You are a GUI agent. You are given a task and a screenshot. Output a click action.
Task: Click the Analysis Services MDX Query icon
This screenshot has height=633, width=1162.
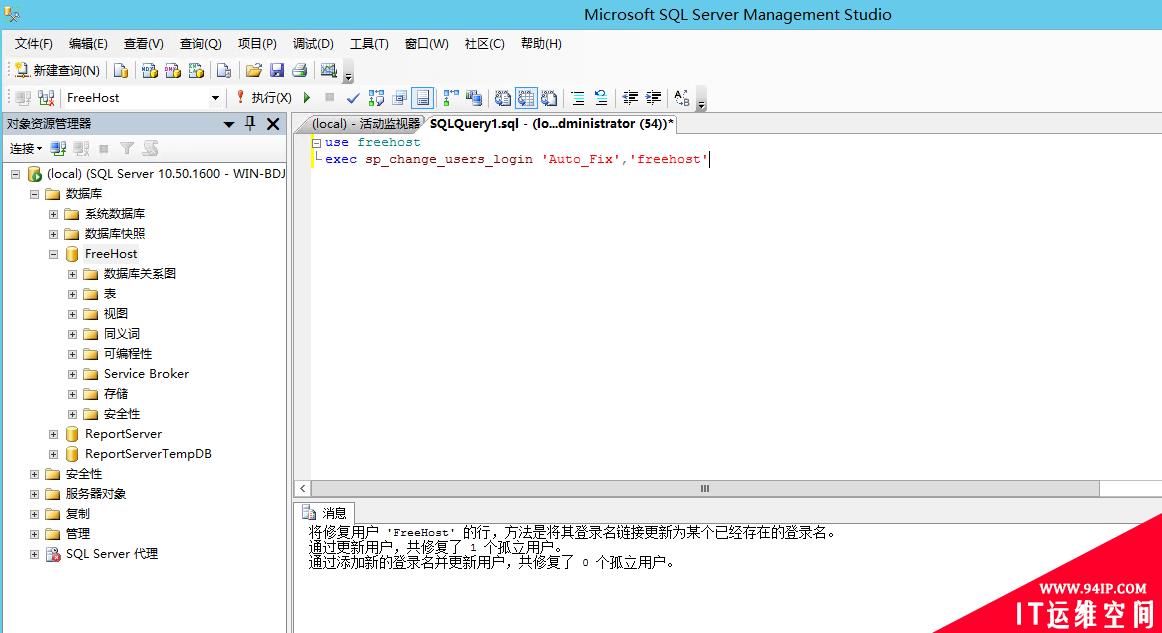pyautogui.click(x=150, y=70)
